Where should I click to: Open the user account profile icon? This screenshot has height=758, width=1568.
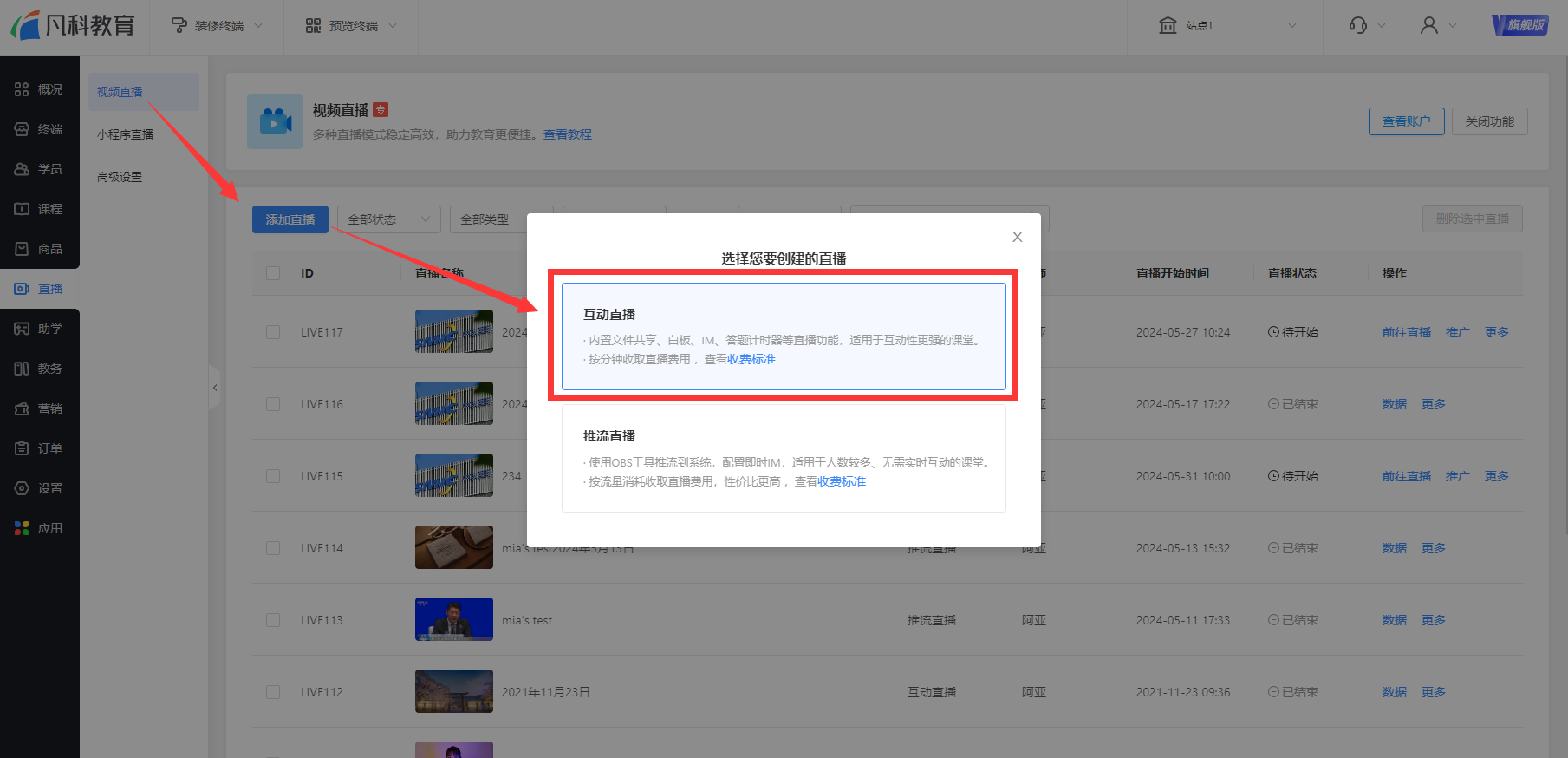1428,26
